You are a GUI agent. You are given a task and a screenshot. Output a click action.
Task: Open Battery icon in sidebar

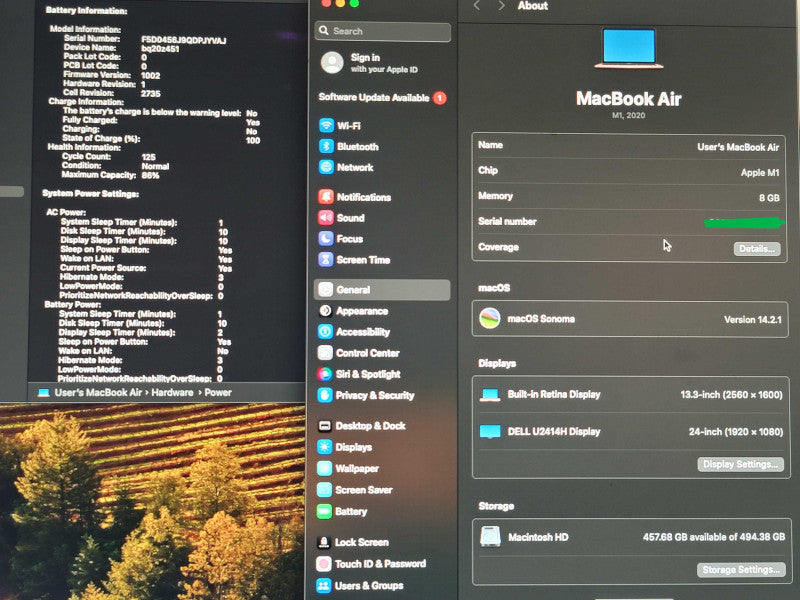pyautogui.click(x=324, y=511)
